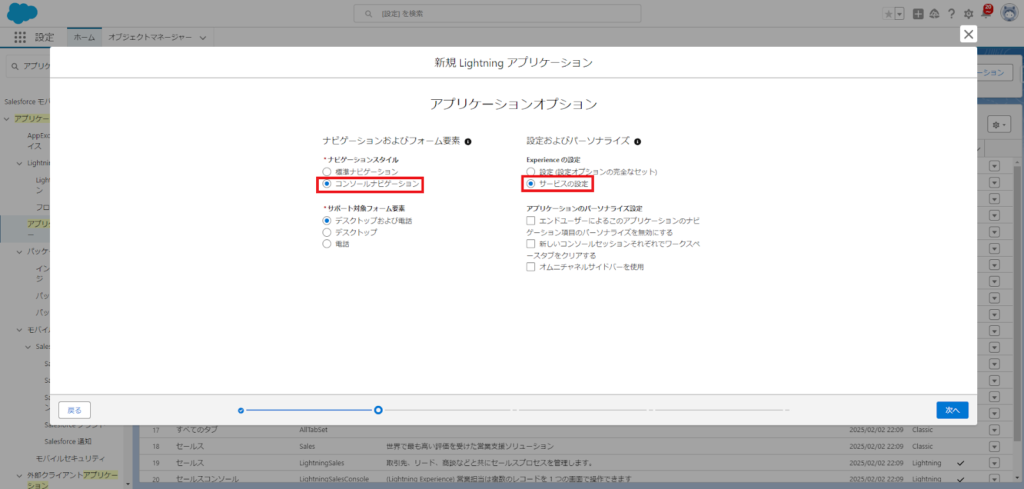The width and height of the screenshot is (1024, 489).
Task: Click the current second step progress marker
Action: 378,410
